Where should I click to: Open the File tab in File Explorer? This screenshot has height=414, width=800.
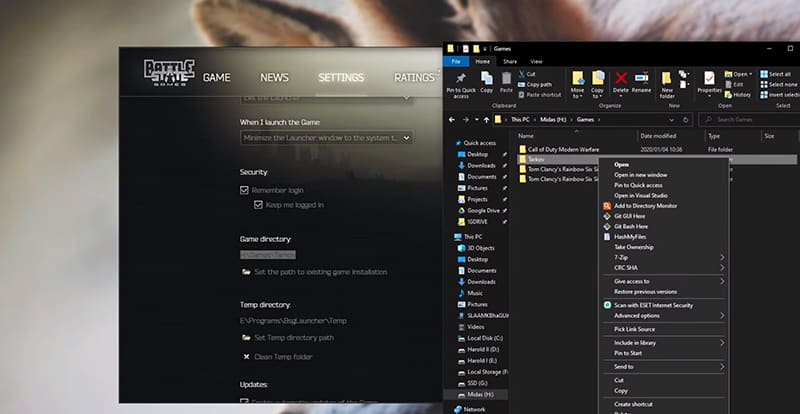pyautogui.click(x=456, y=61)
